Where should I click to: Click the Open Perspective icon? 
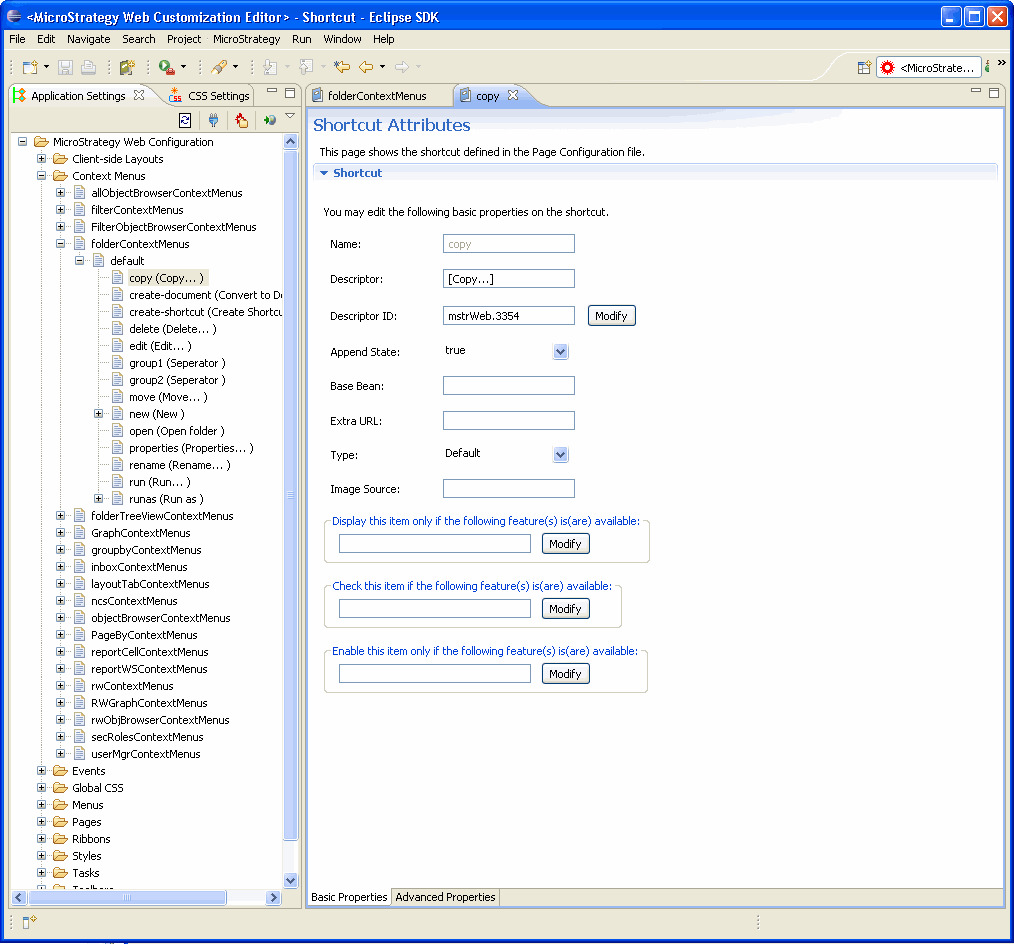864,68
